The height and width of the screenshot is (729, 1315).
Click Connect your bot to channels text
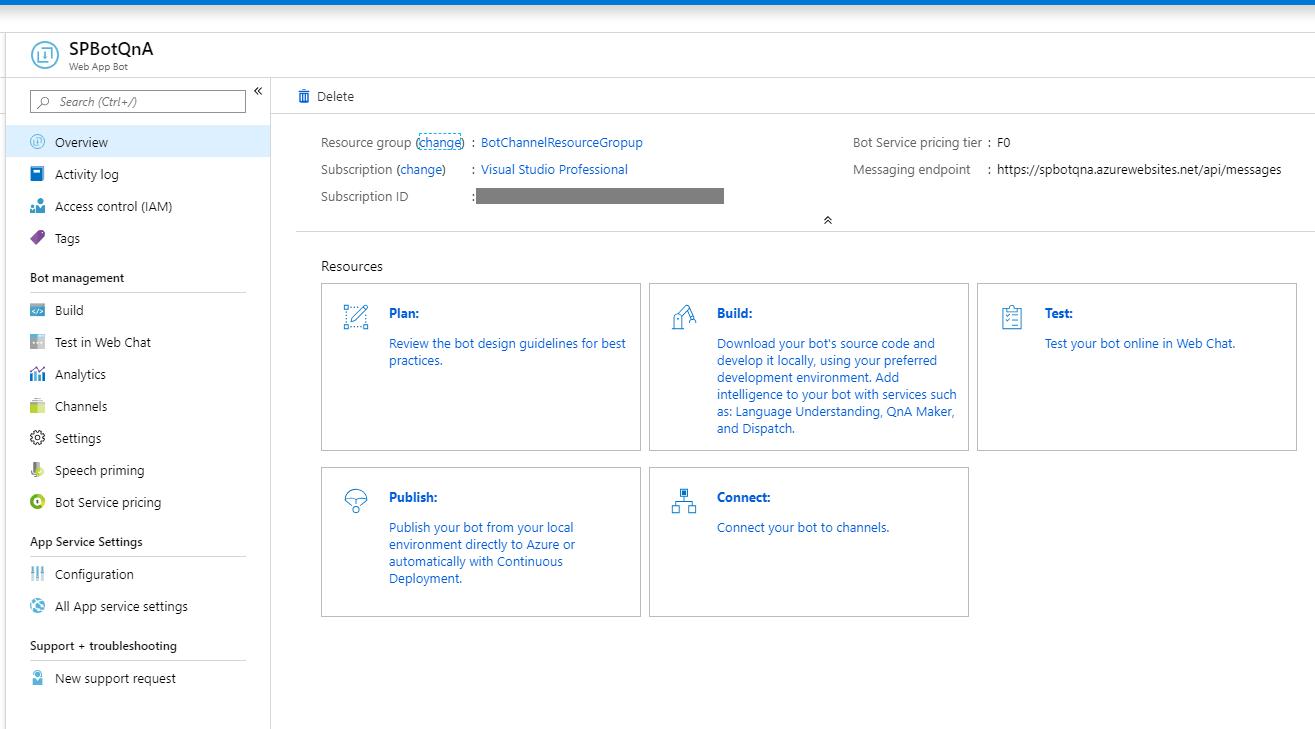pos(803,527)
